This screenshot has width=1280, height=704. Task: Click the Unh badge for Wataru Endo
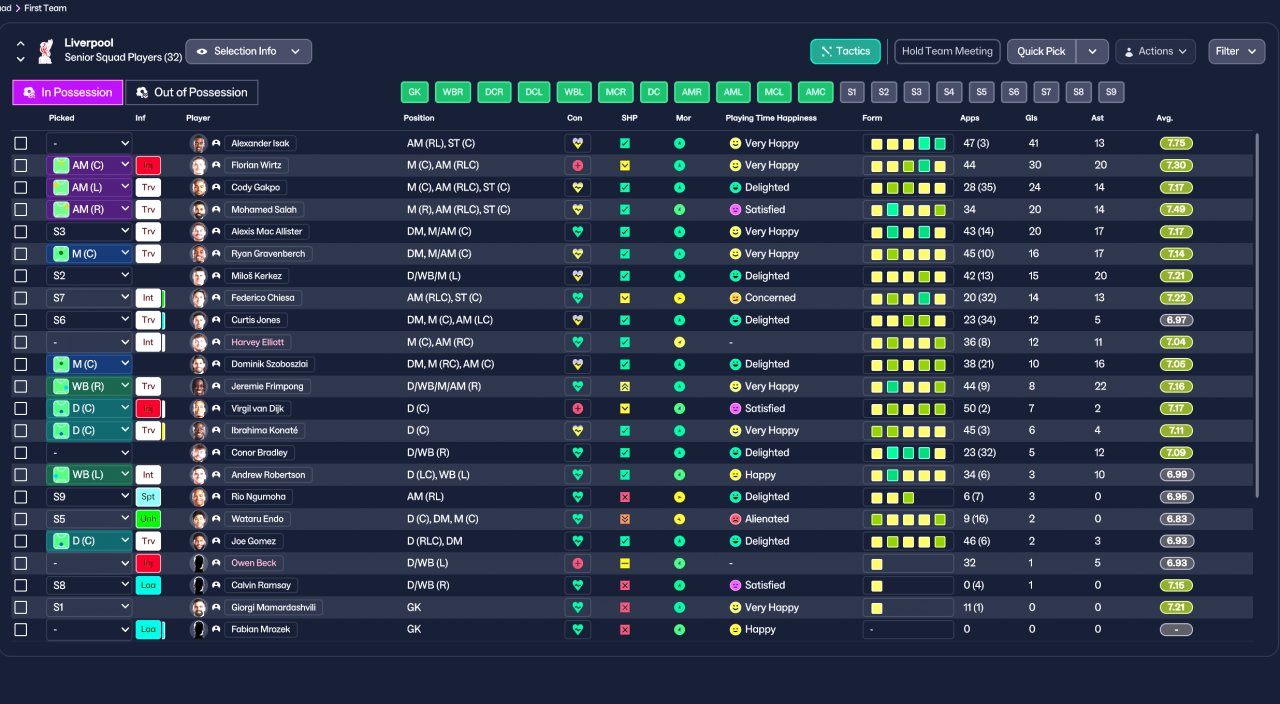click(x=148, y=519)
